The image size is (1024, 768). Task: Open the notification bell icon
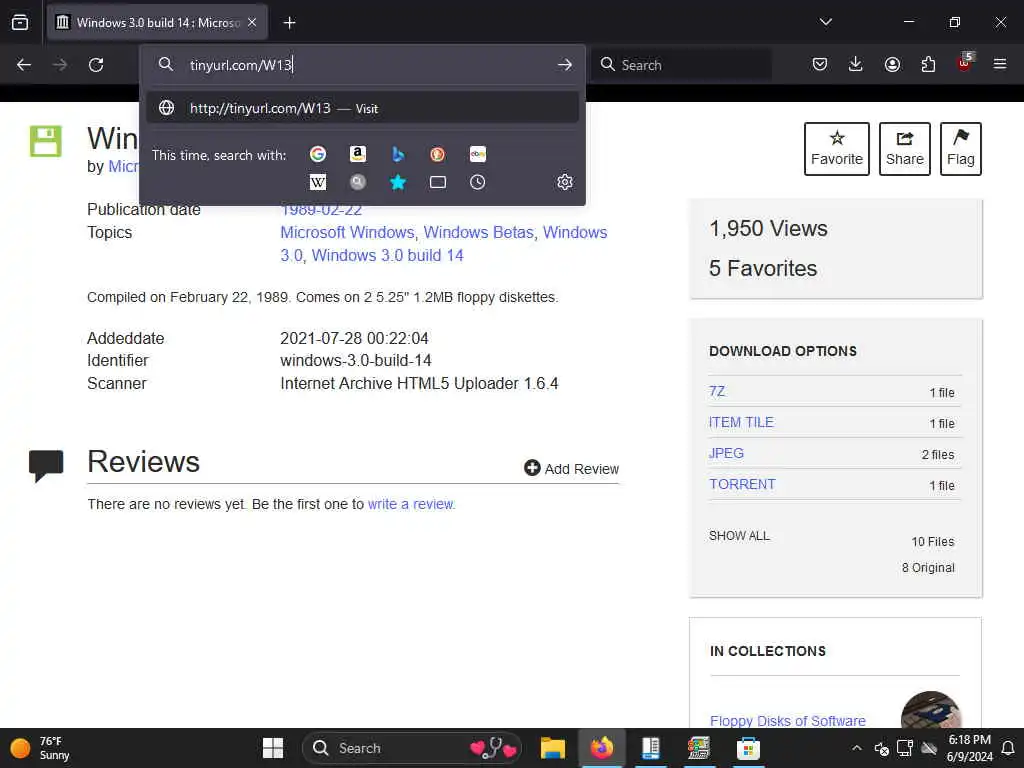1008,748
